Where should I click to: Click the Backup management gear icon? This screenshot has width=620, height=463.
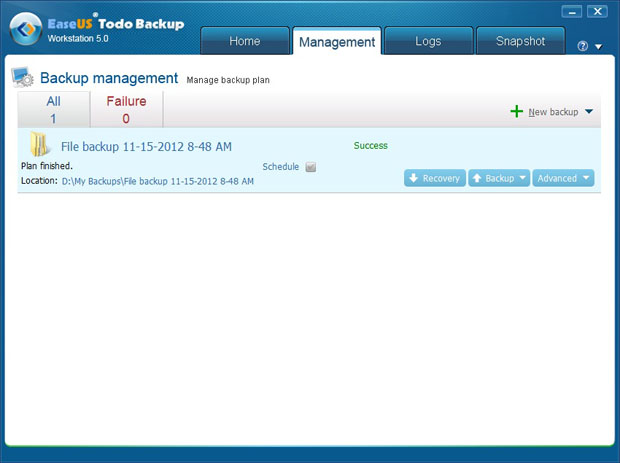pos(23,78)
